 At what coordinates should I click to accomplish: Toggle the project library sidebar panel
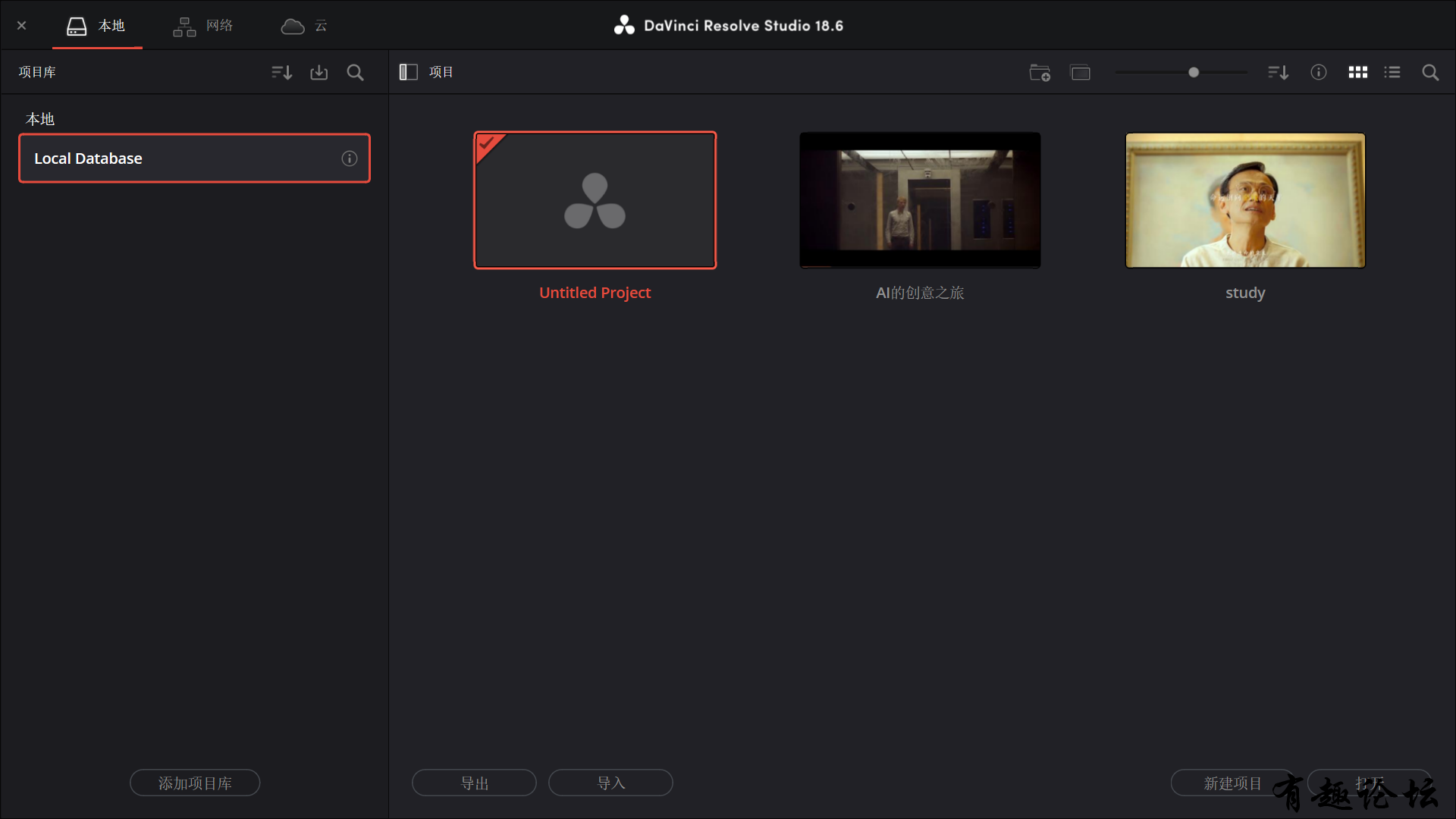(409, 72)
